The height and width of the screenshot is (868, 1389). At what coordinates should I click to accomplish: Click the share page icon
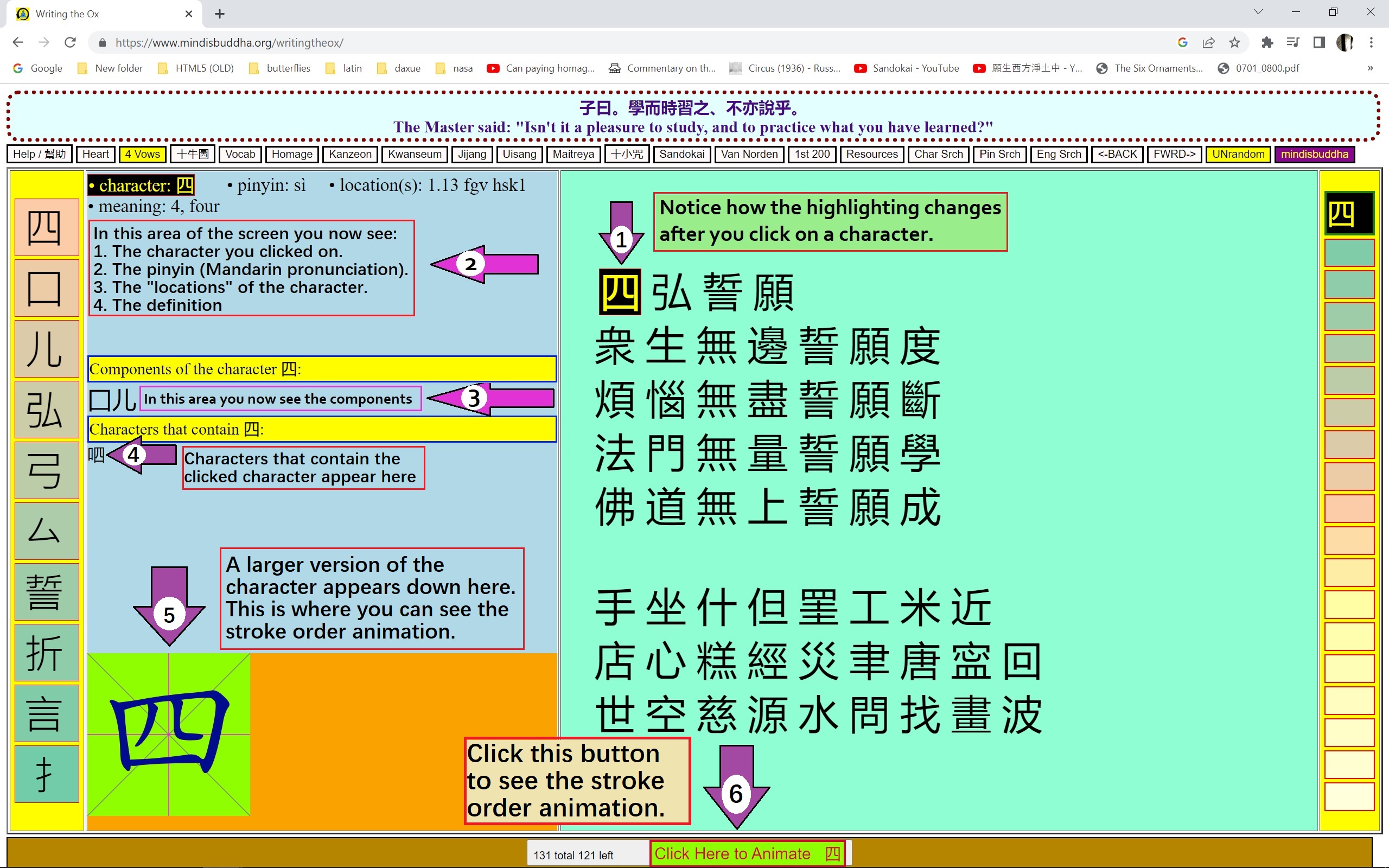coord(1208,42)
